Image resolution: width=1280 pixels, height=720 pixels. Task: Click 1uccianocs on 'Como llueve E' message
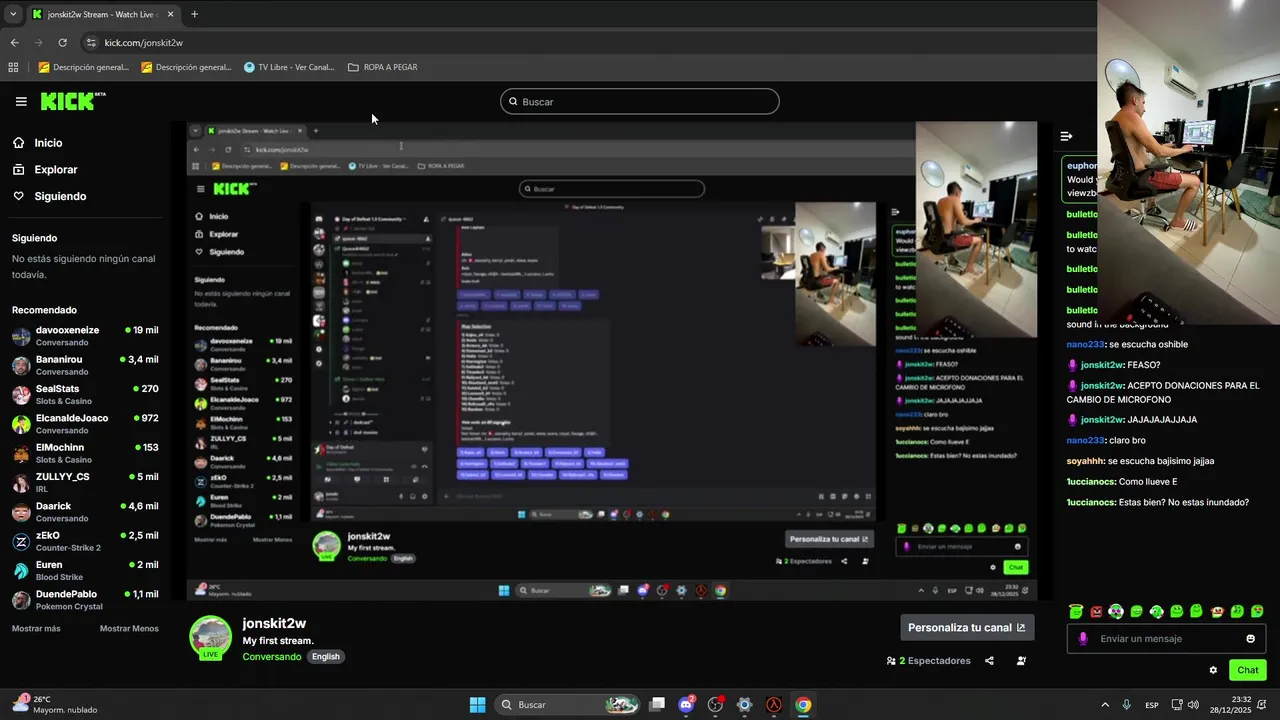point(1091,481)
